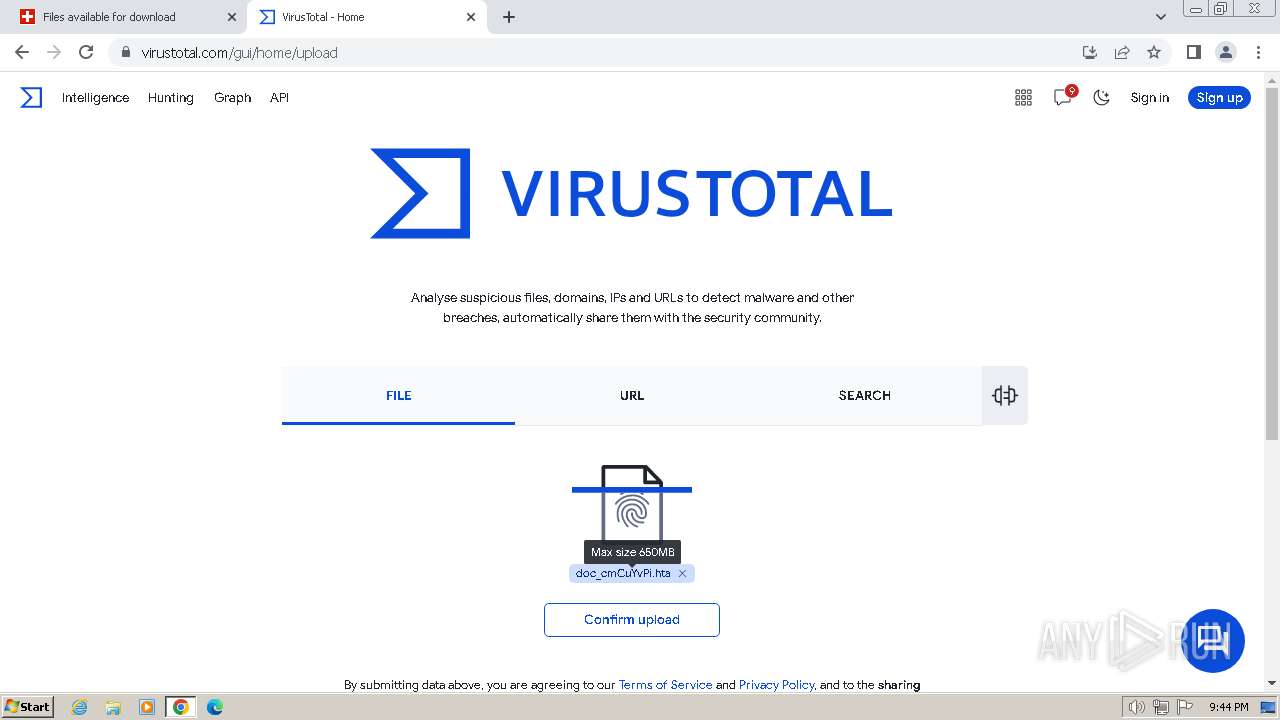Viewport: 1280px width, 720px height.
Task: Launch Internet Explorer from taskbar
Action: [79, 707]
